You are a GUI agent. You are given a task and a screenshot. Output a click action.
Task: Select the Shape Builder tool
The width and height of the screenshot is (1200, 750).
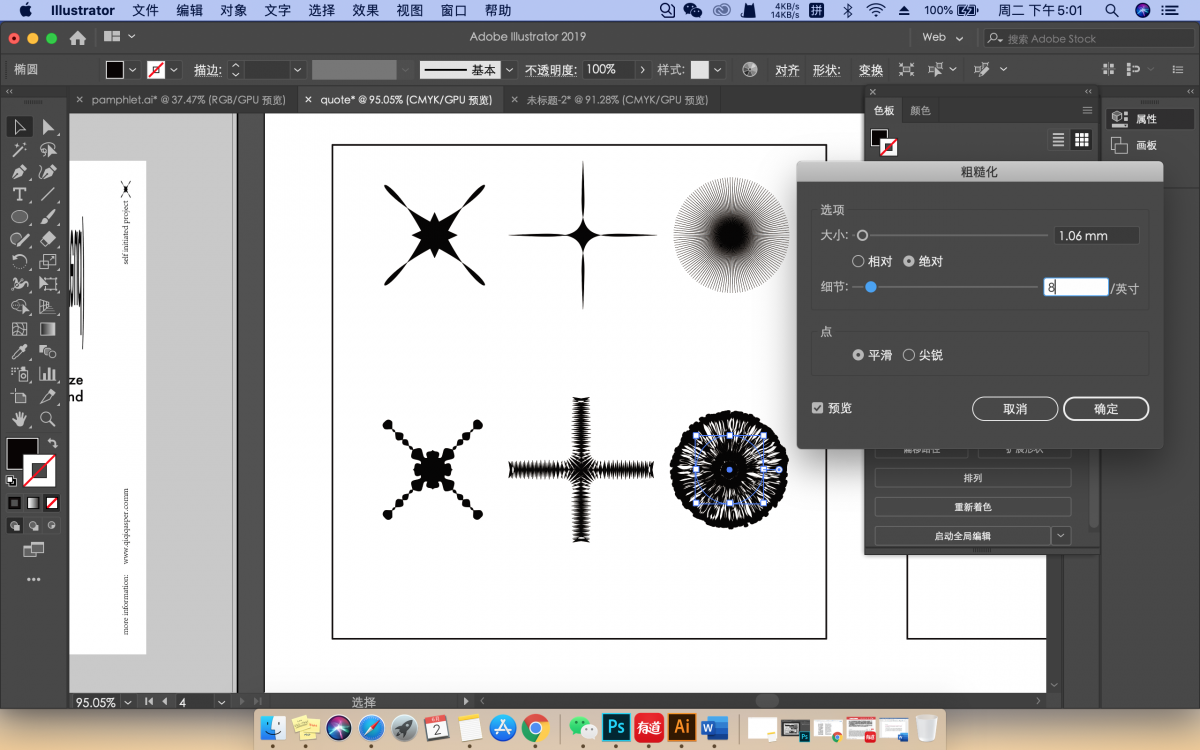coord(19,307)
